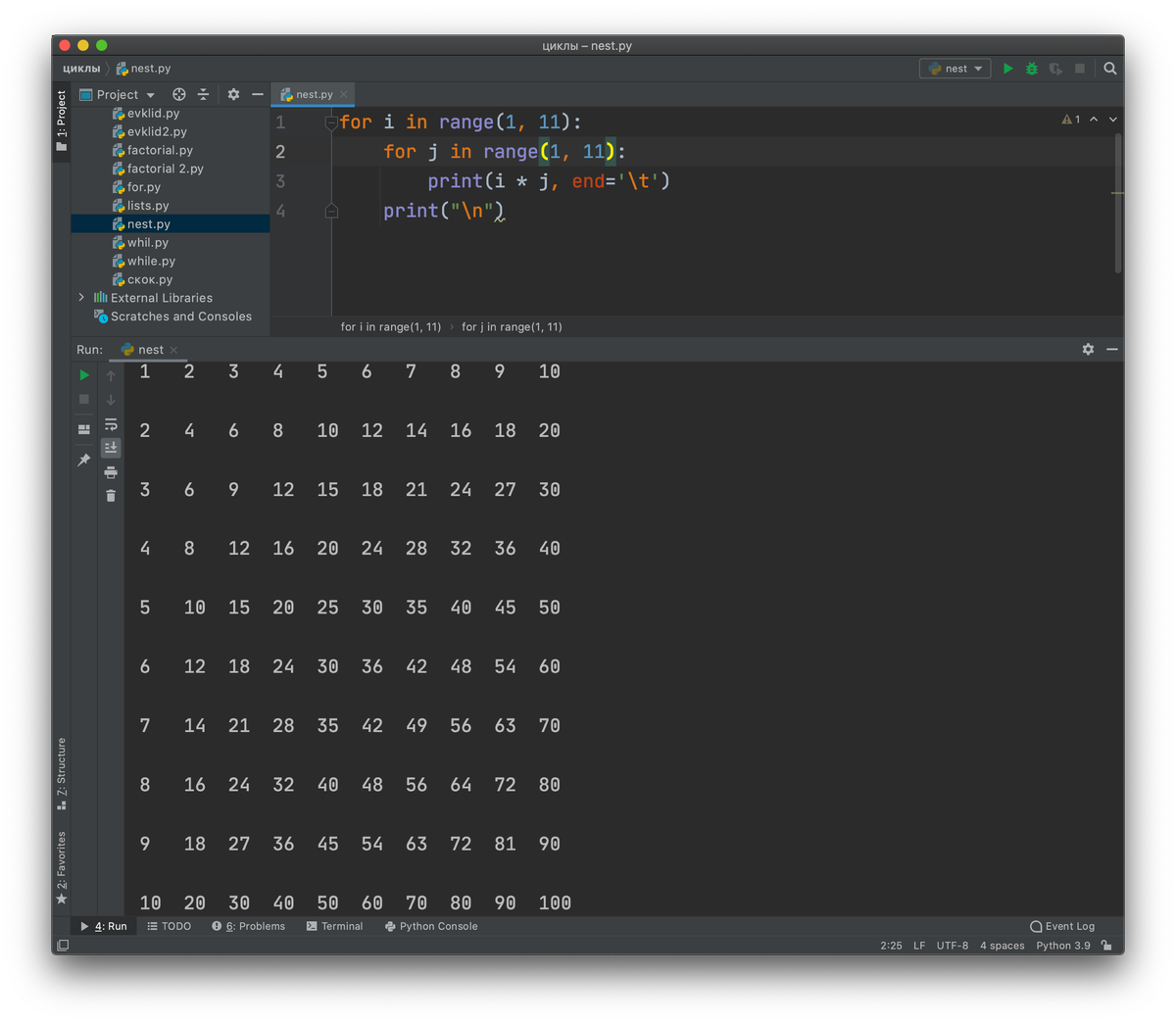1176x1023 pixels.
Task: Go to next highlighted error arrow
Action: pos(1113,120)
